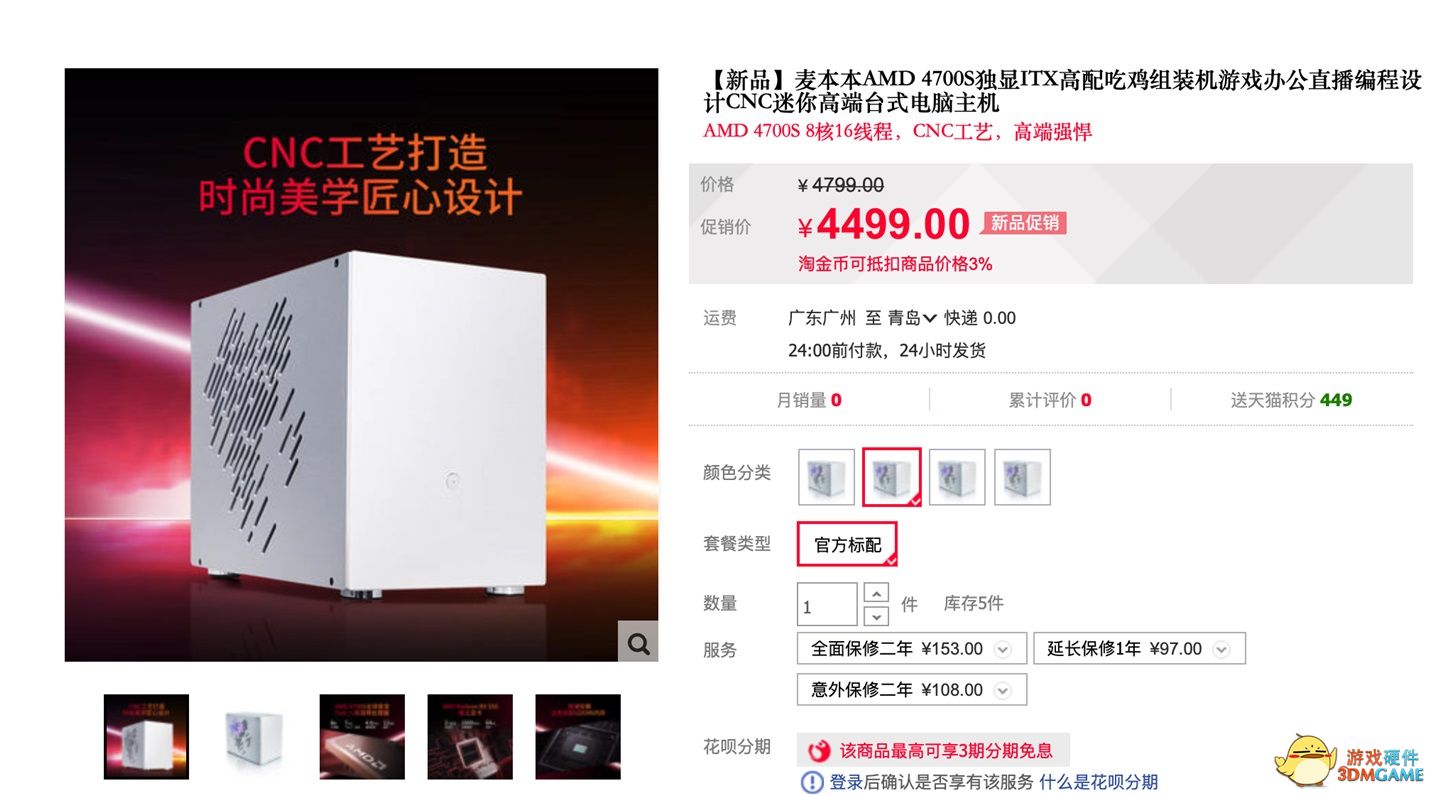The width and height of the screenshot is (1440, 795).
Task: Click the red Huabei installment icon
Action: (x=820, y=751)
